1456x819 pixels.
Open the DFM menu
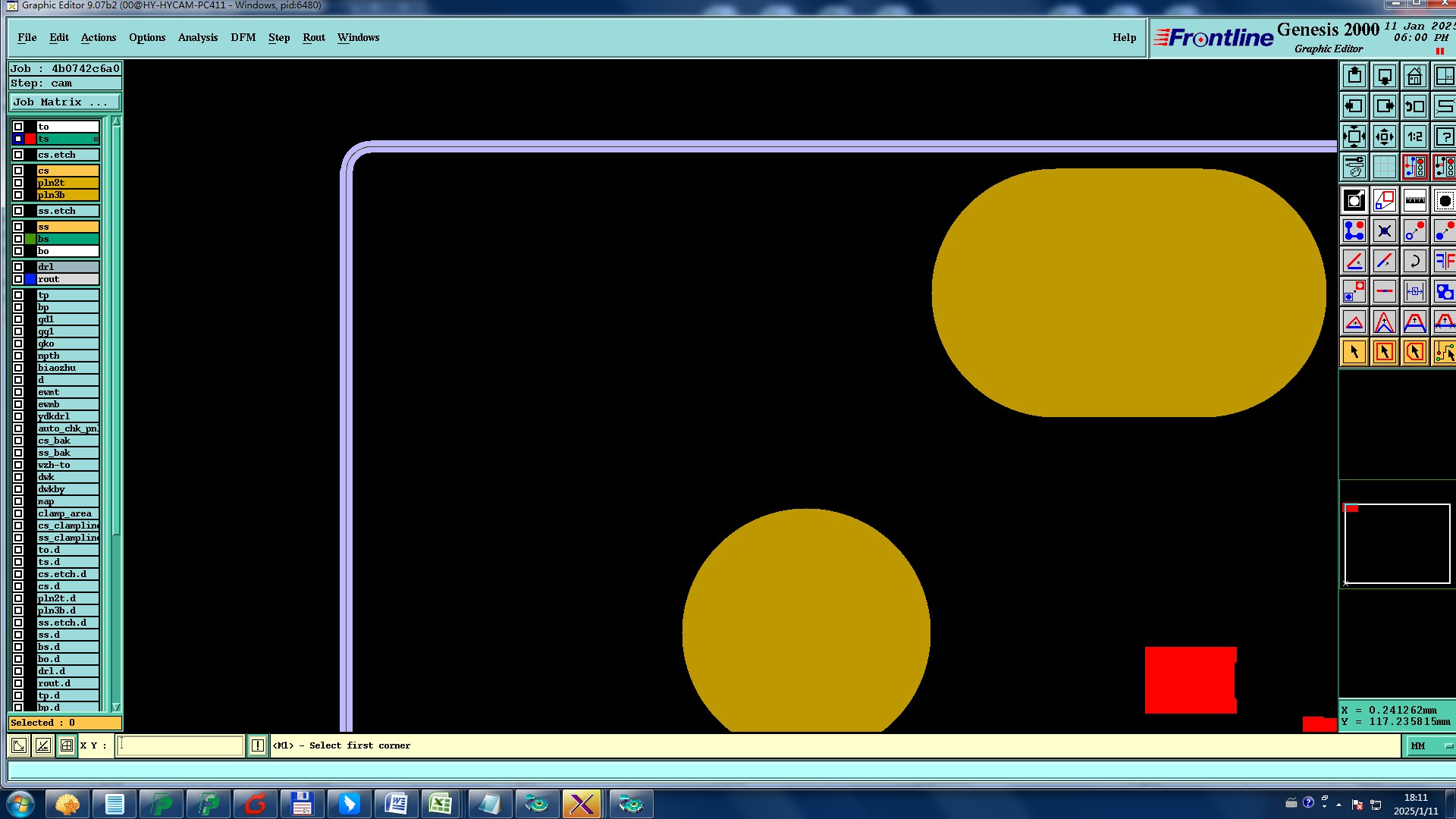point(243,37)
